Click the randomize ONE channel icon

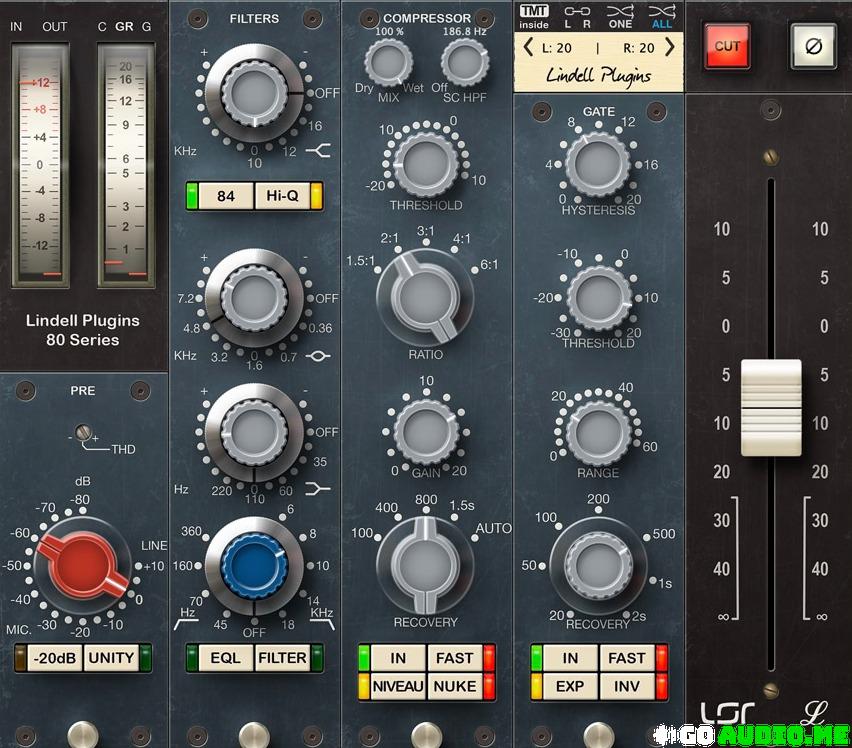pyautogui.click(x=620, y=17)
